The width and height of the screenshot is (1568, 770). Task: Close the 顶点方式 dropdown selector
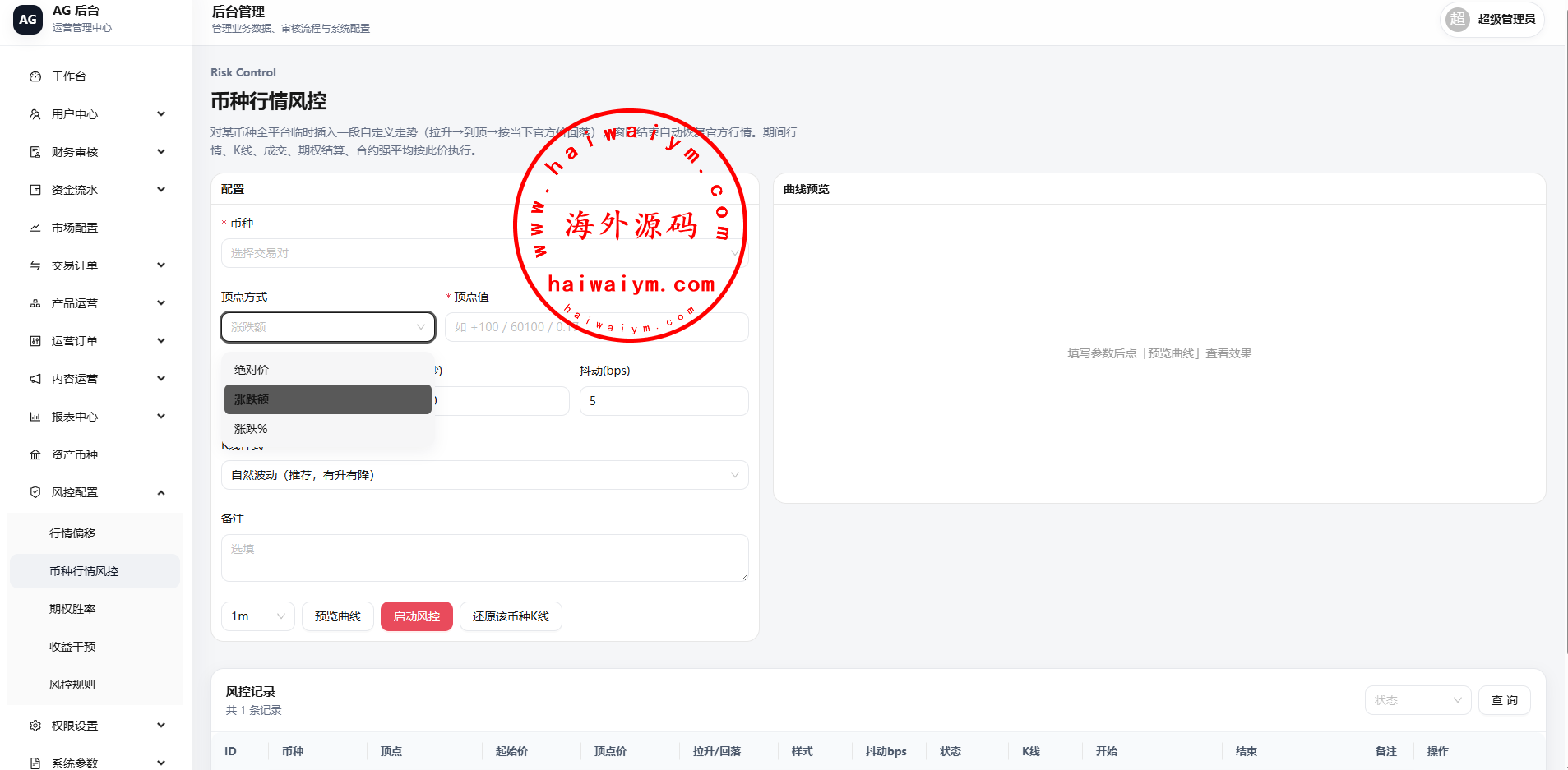(x=328, y=327)
